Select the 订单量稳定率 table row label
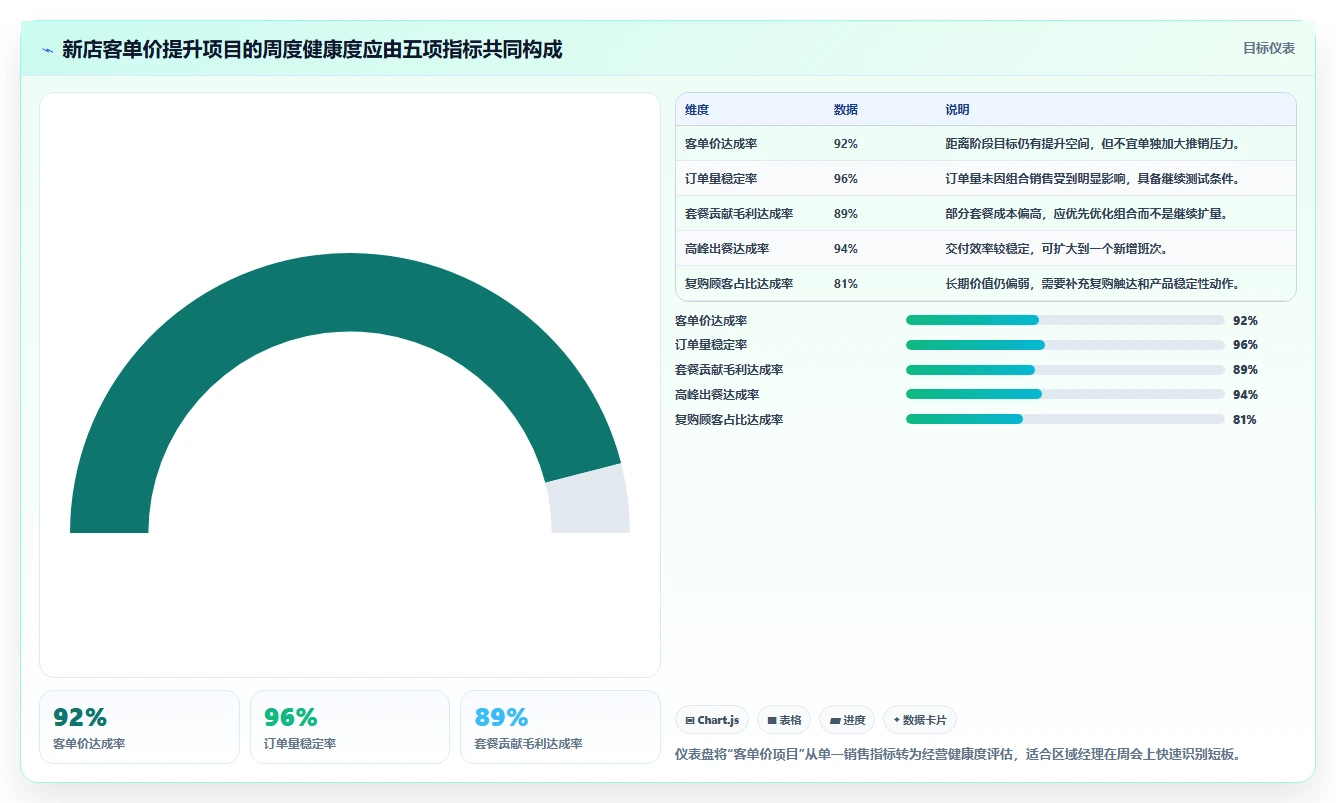The height and width of the screenshot is (803, 1336). (721, 179)
